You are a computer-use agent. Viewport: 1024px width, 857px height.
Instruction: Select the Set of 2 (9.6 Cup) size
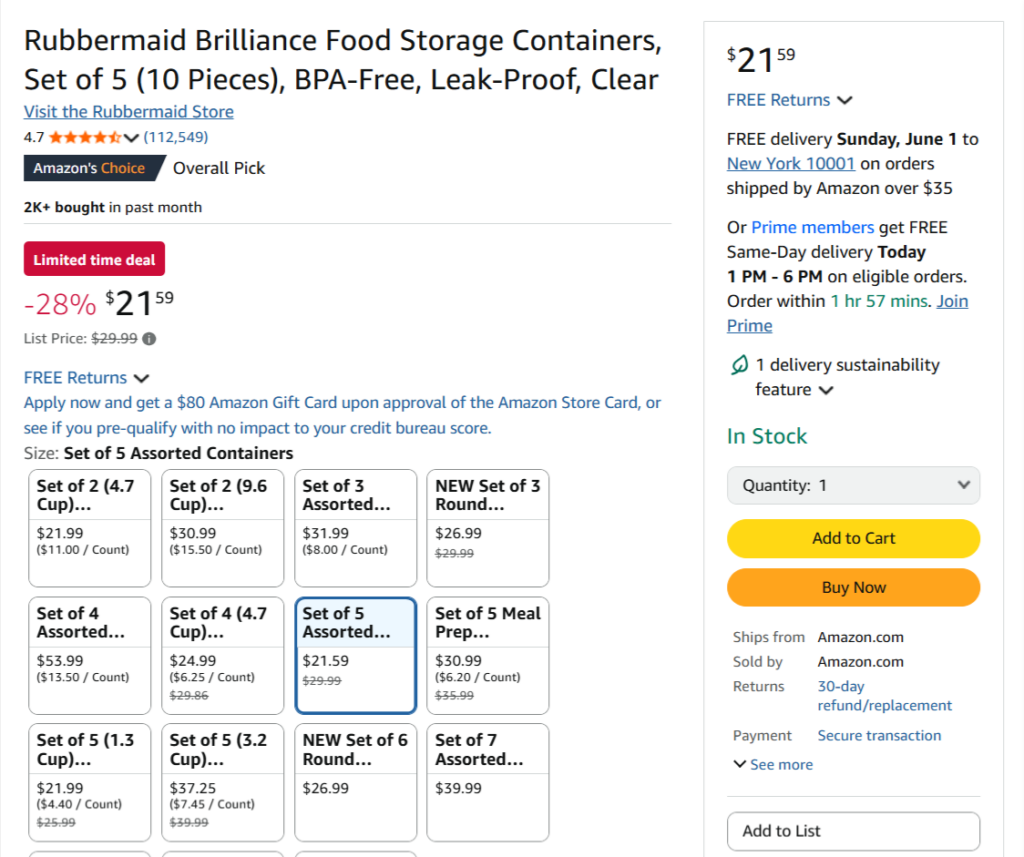click(222, 527)
